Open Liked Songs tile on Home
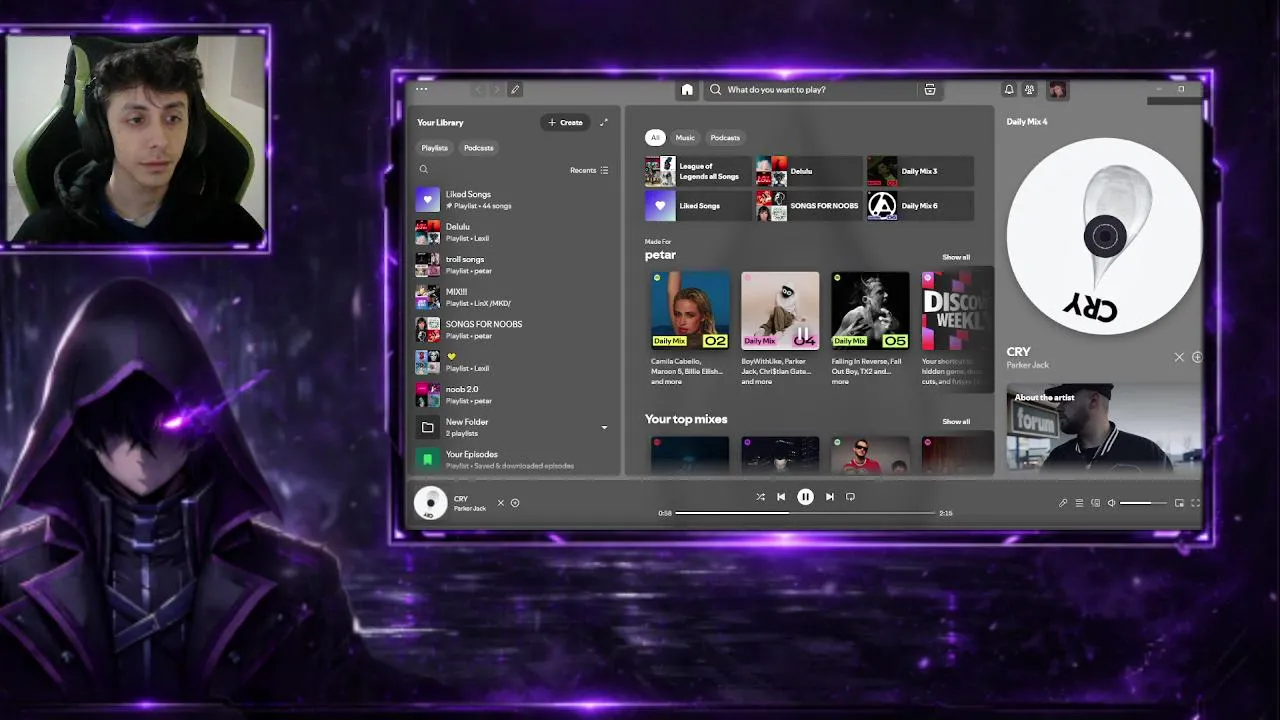The width and height of the screenshot is (1280, 720). point(698,206)
